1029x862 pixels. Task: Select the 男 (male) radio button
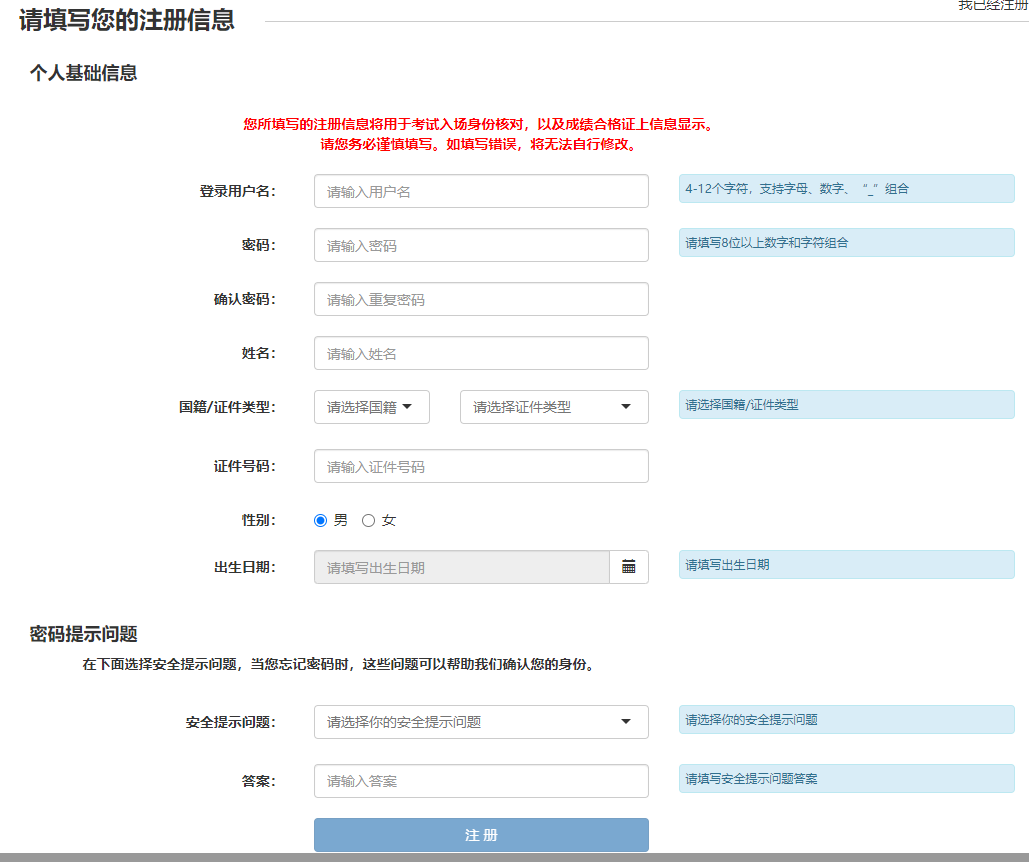320,520
